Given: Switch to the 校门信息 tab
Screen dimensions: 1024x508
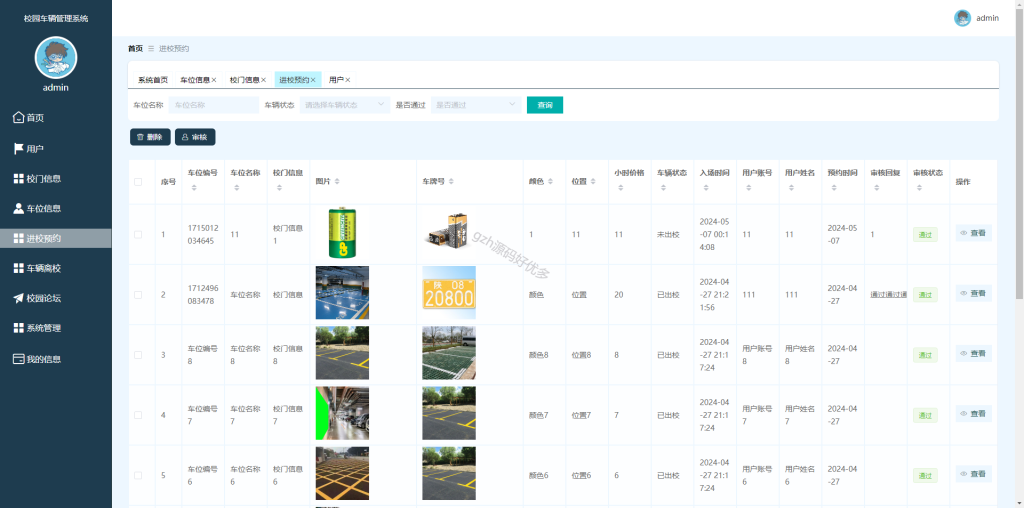Looking at the screenshot, I should coord(244,80).
